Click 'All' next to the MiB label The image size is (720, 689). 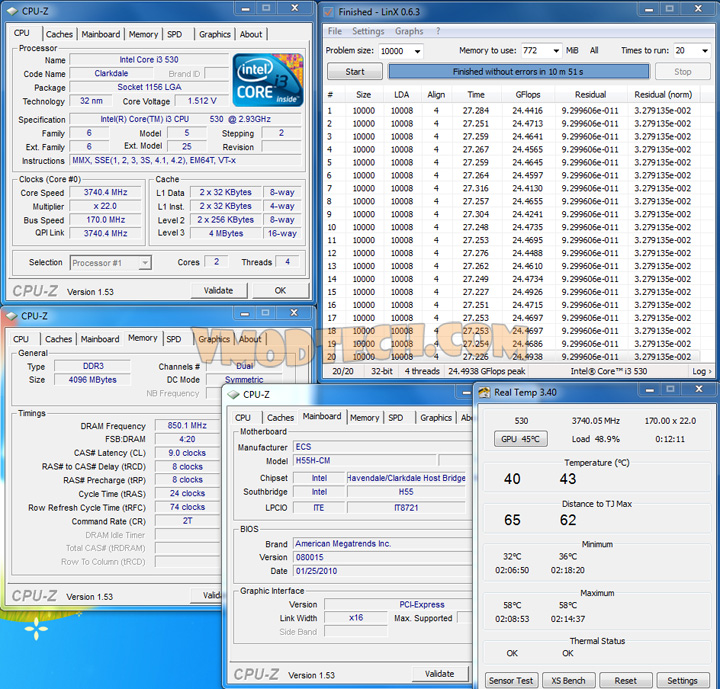coord(594,51)
